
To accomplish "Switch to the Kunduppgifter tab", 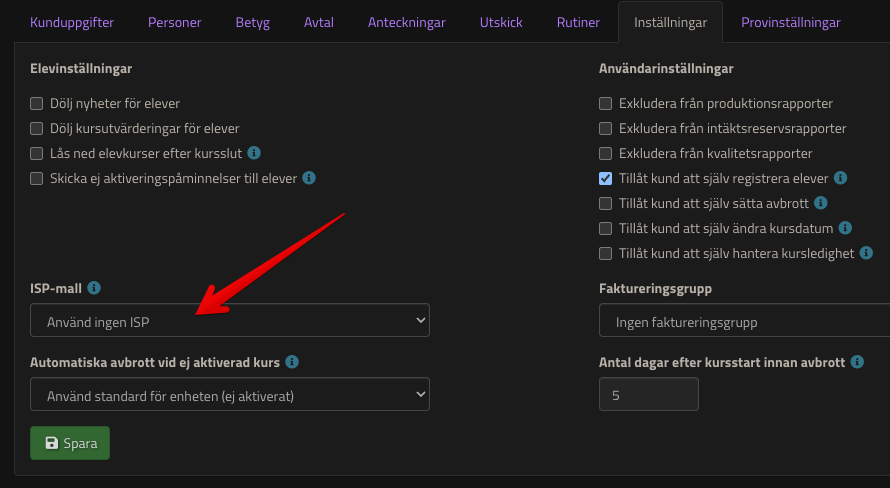I will [73, 22].
